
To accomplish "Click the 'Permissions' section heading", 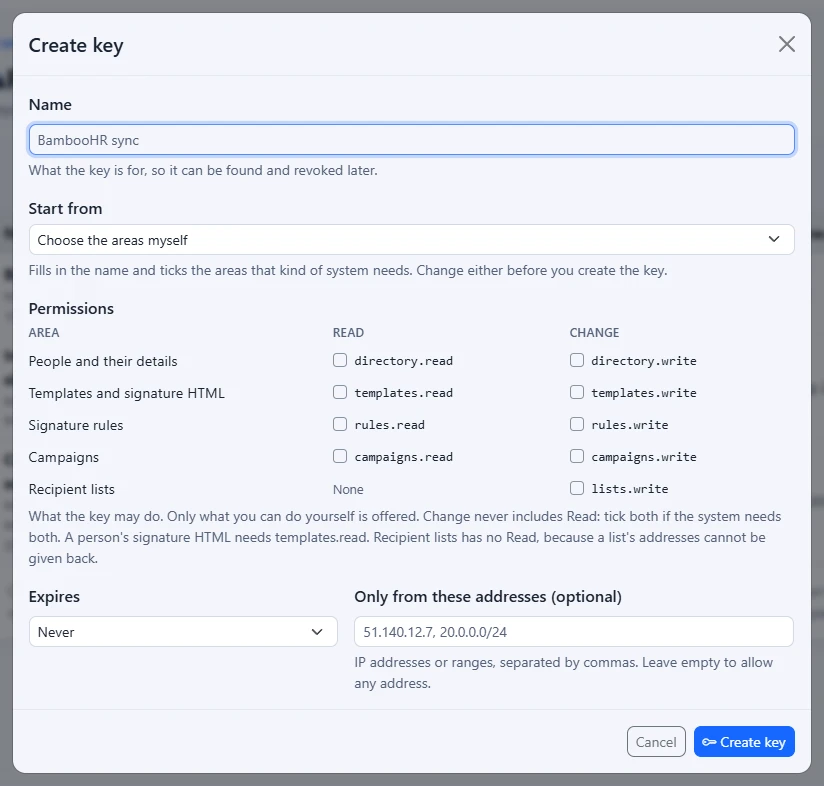I will pyautogui.click(x=71, y=308).
